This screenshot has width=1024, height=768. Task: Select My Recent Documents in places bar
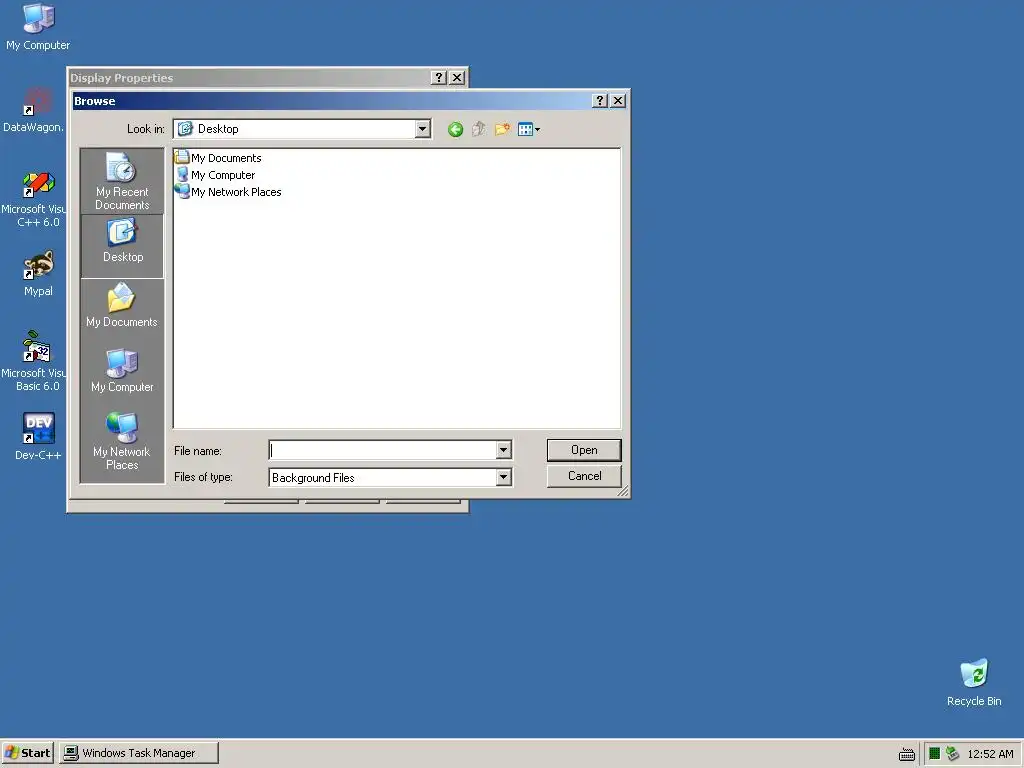pos(122,181)
